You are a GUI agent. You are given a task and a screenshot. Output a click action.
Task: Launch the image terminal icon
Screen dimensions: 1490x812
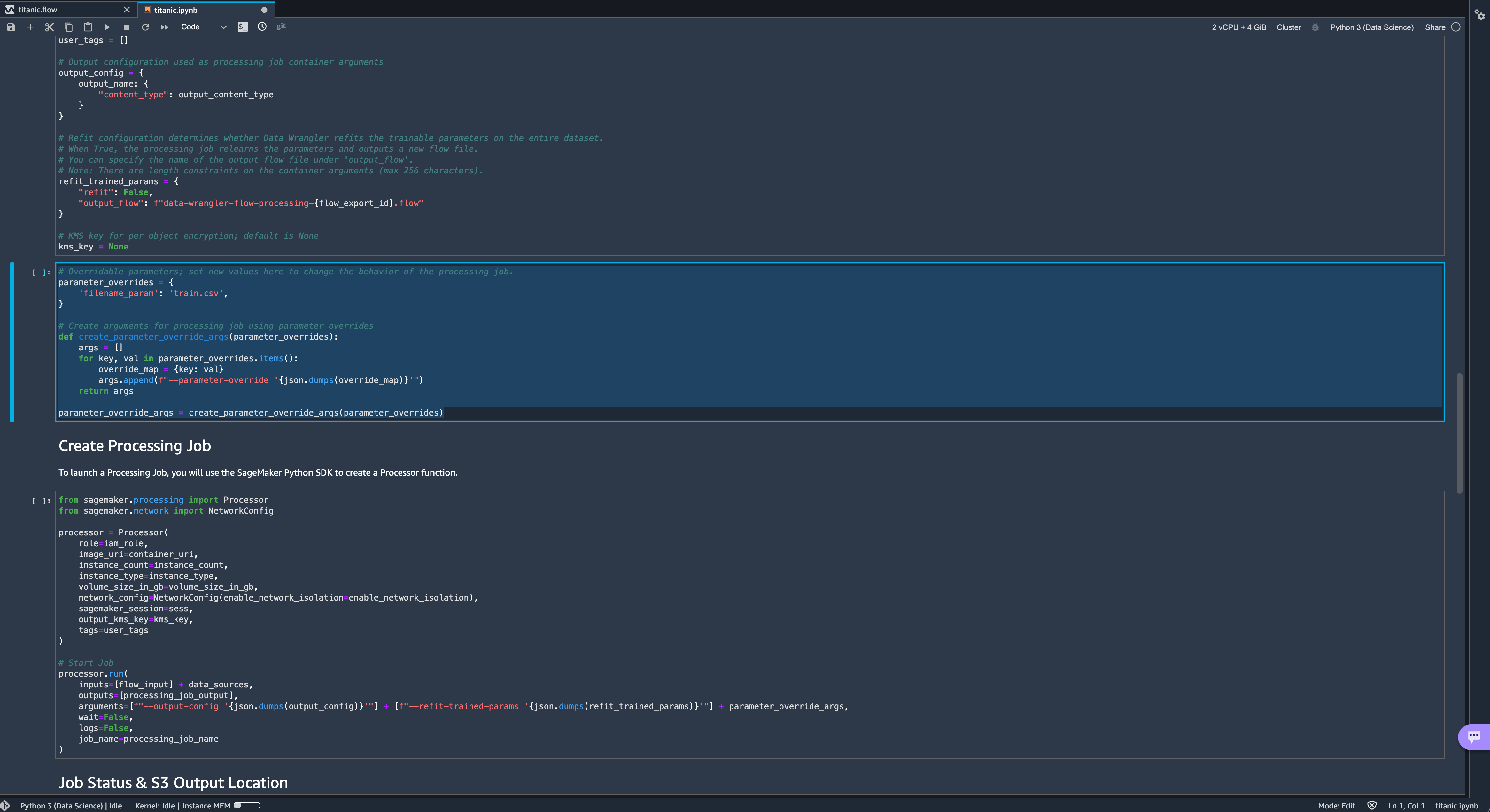coord(243,27)
